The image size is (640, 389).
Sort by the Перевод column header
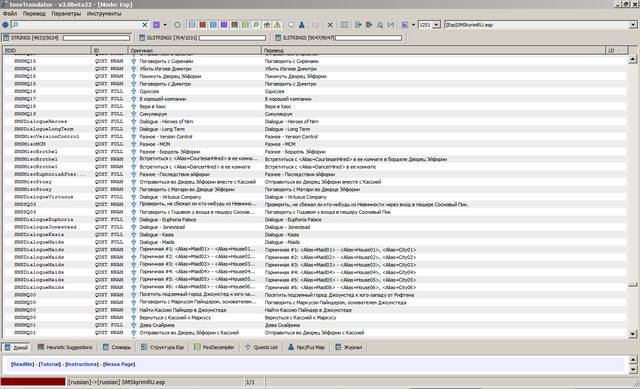tap(433, 50)
